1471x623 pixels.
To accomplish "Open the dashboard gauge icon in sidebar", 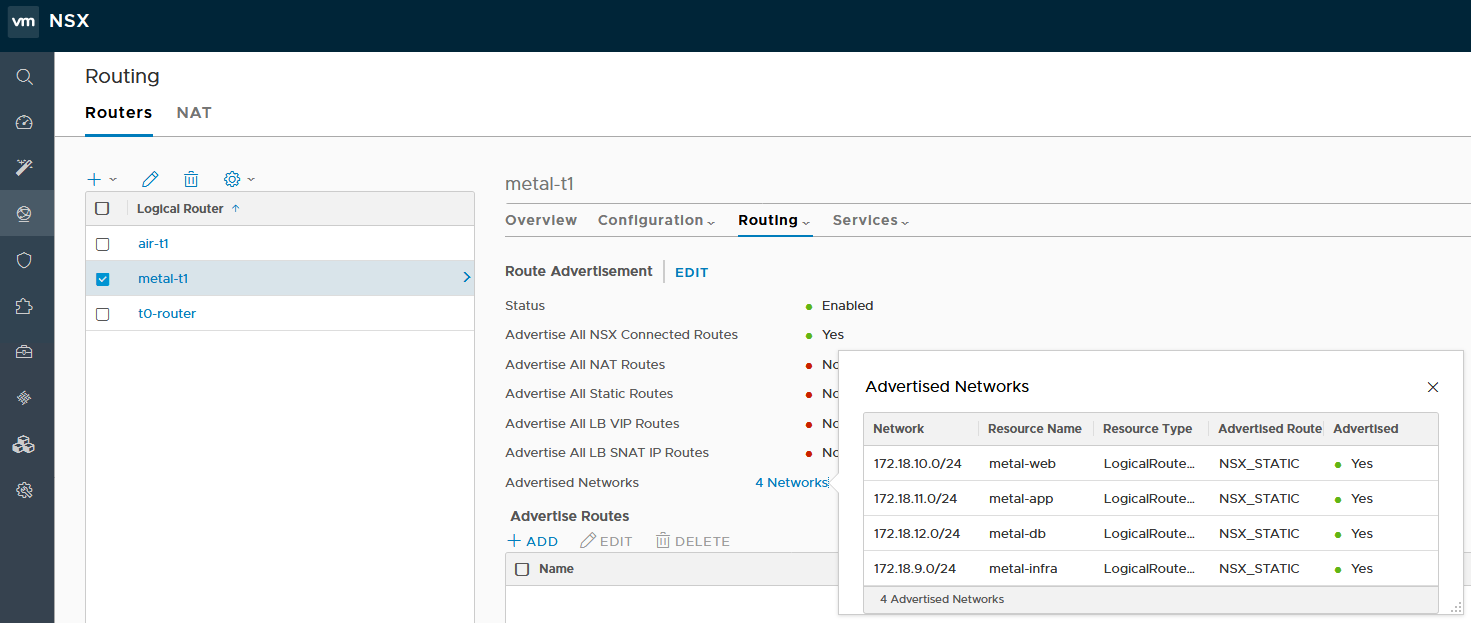I will click(x=25, y=122).
